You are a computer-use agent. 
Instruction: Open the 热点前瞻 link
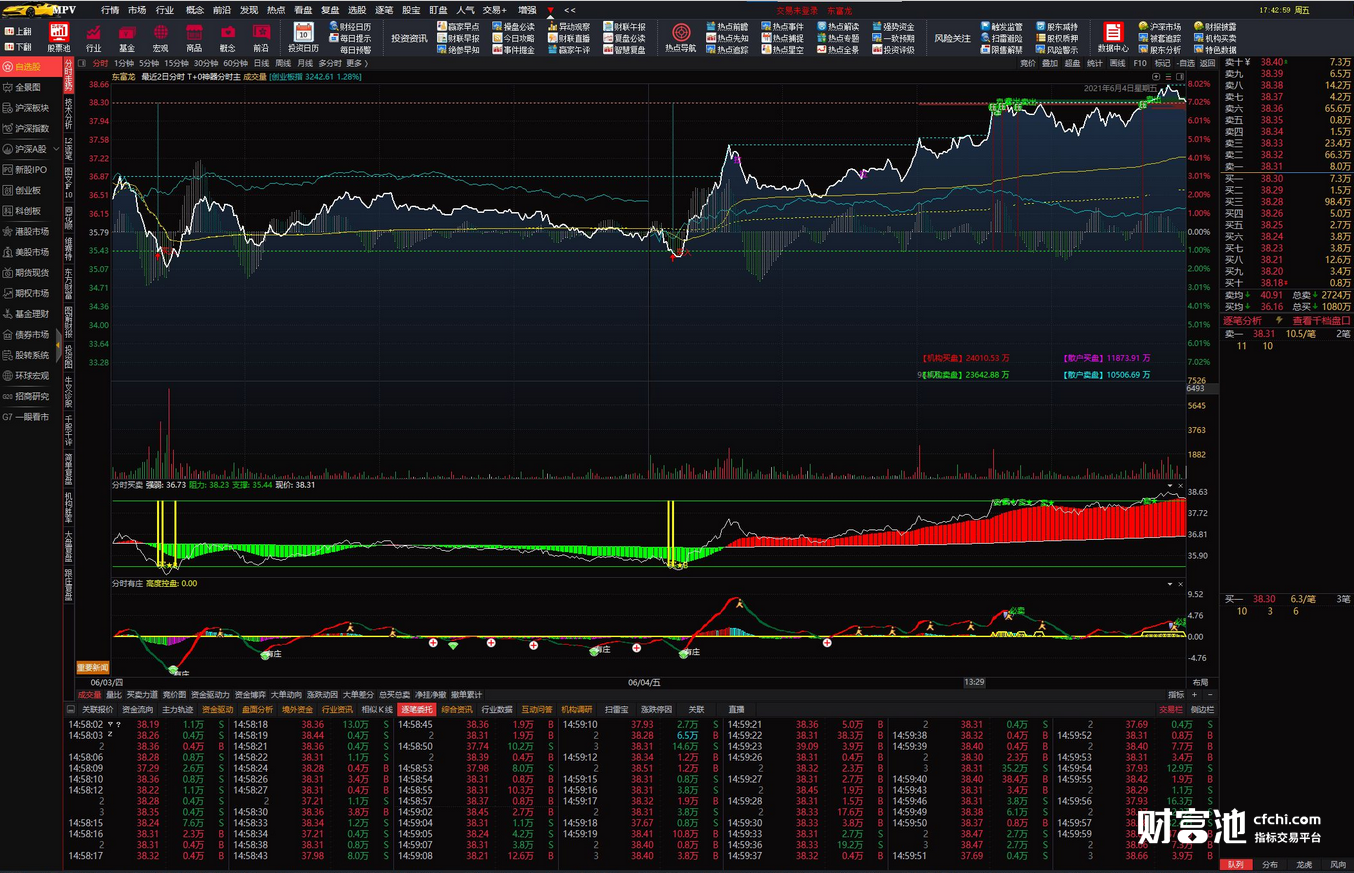727,27
